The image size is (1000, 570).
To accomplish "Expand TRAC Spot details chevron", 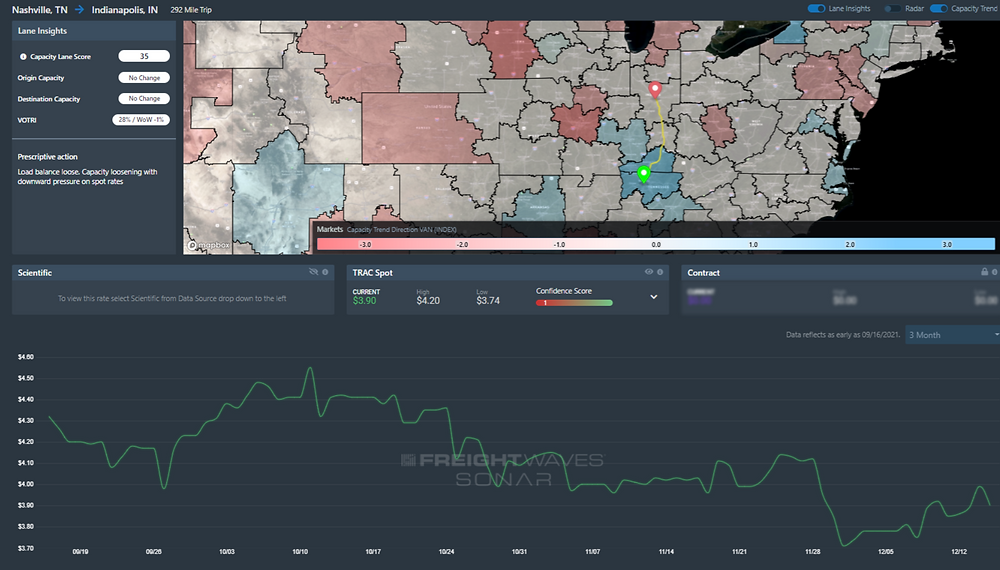I will [654, 297].
